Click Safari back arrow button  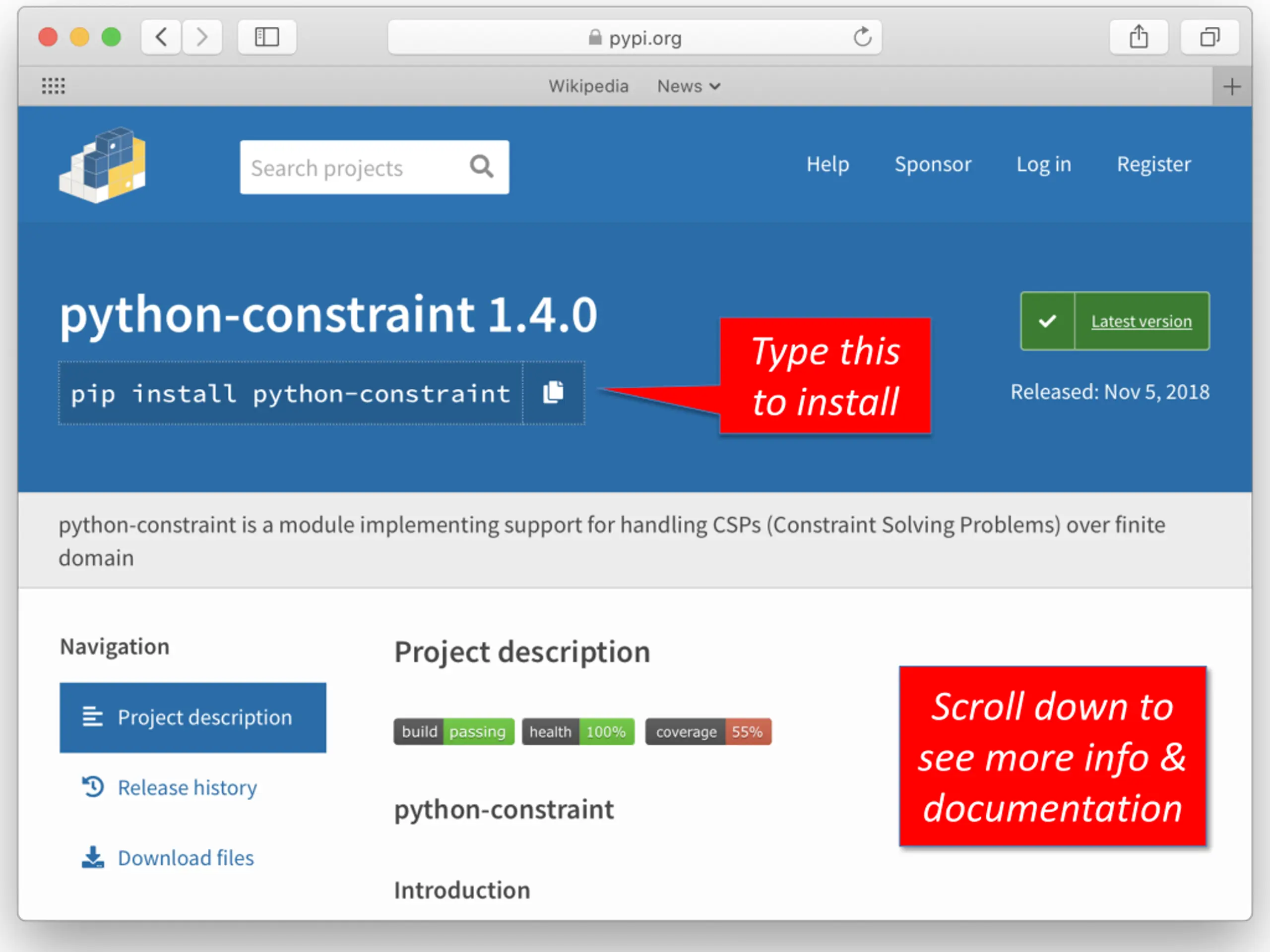pos(161,37)
